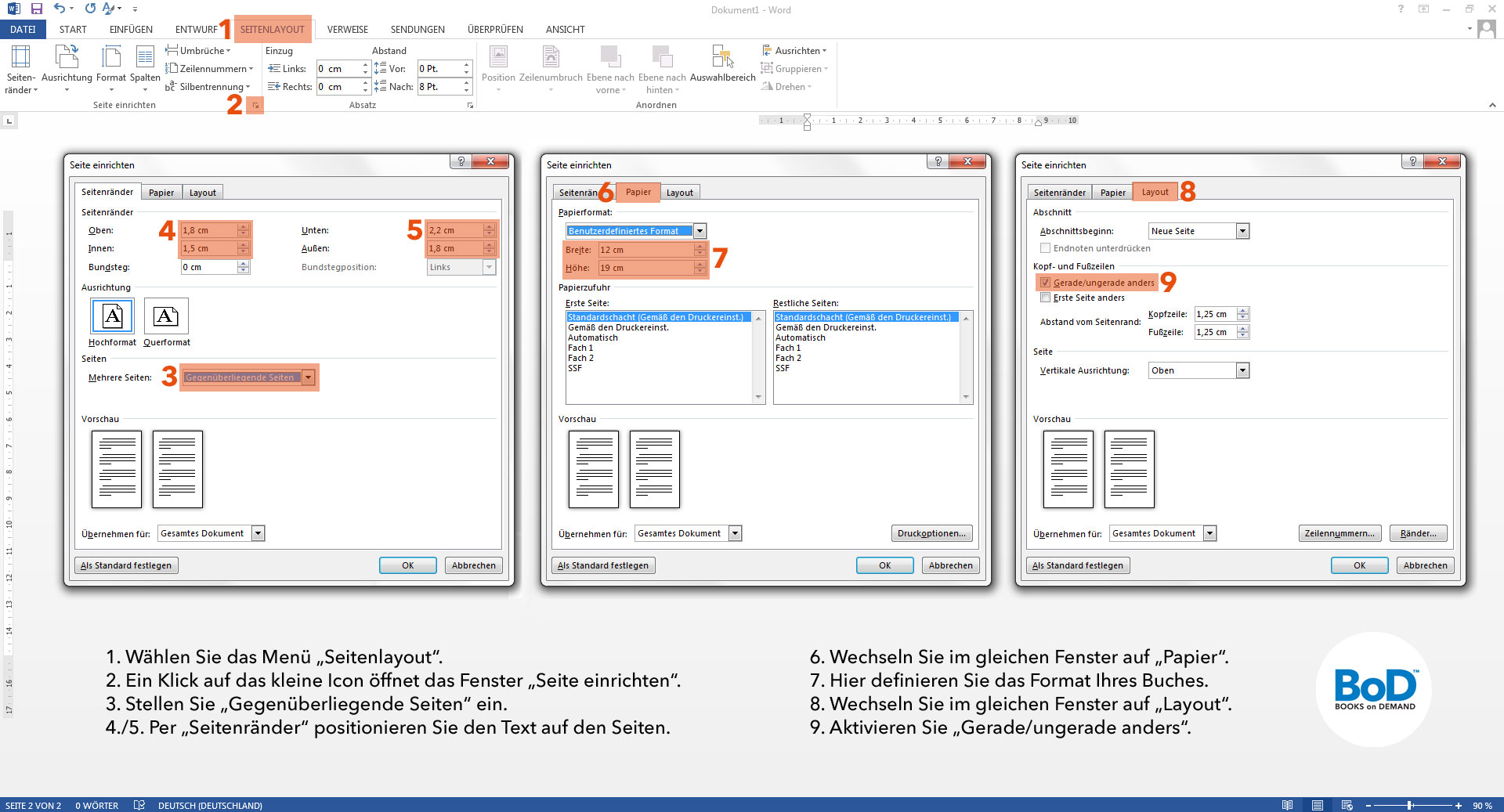Image resolution: width=1504 pixels, height=812 pixels.
Task: Adjust the zoom slider in status bar
Action: (x=1410, y=805)
